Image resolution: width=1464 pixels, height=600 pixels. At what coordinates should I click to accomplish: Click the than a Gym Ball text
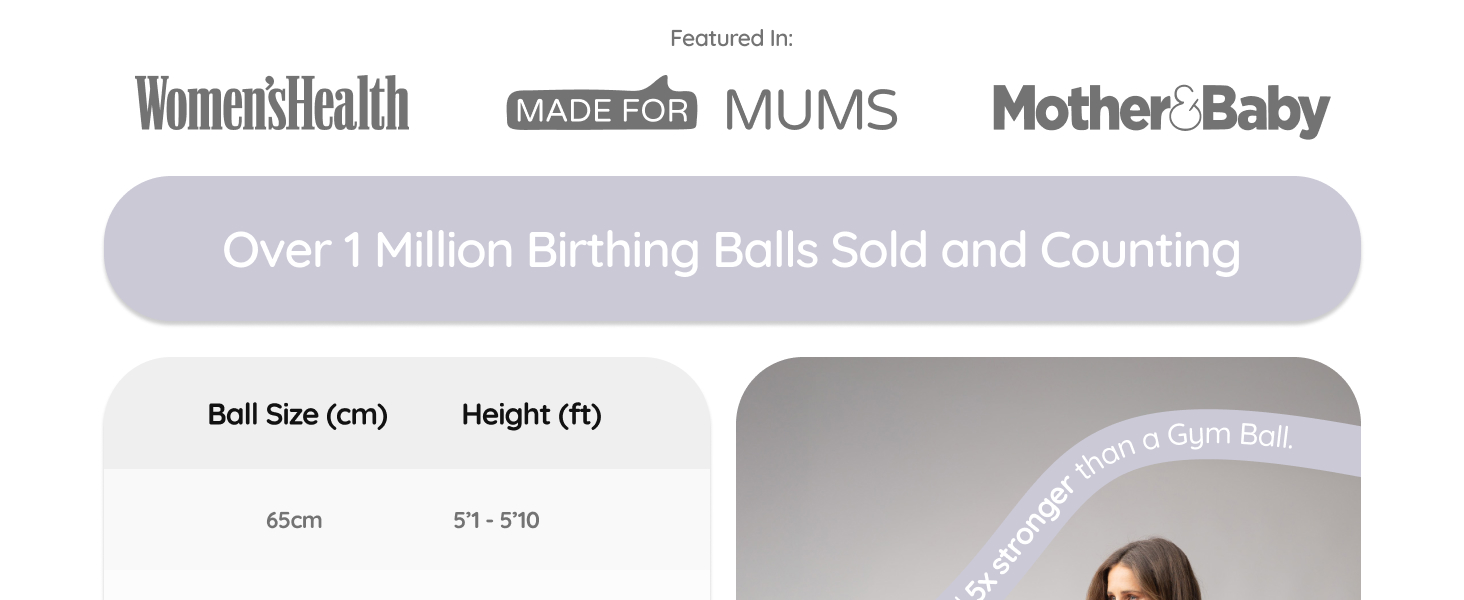coord(1185,447)
